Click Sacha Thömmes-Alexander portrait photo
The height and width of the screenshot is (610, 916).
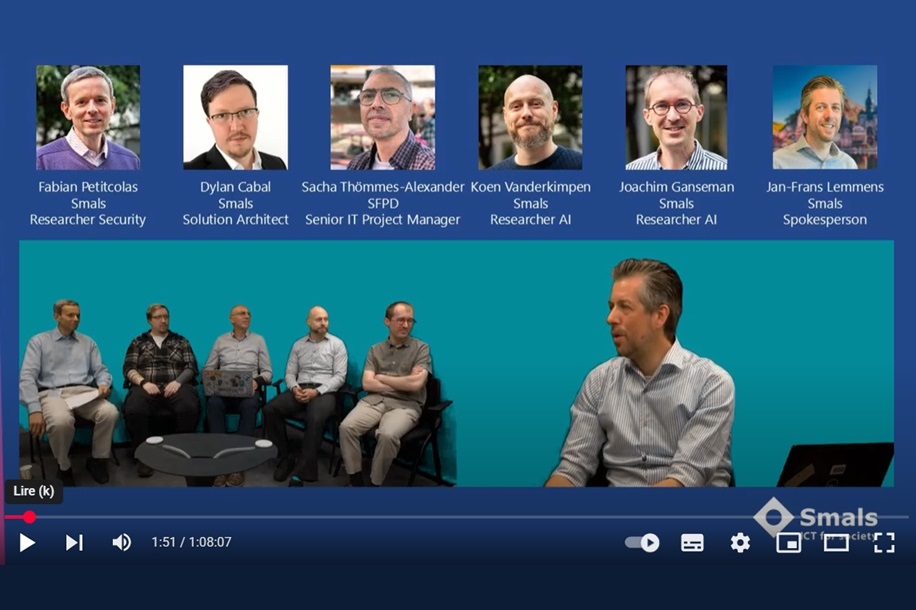click(x=383, y=117)
